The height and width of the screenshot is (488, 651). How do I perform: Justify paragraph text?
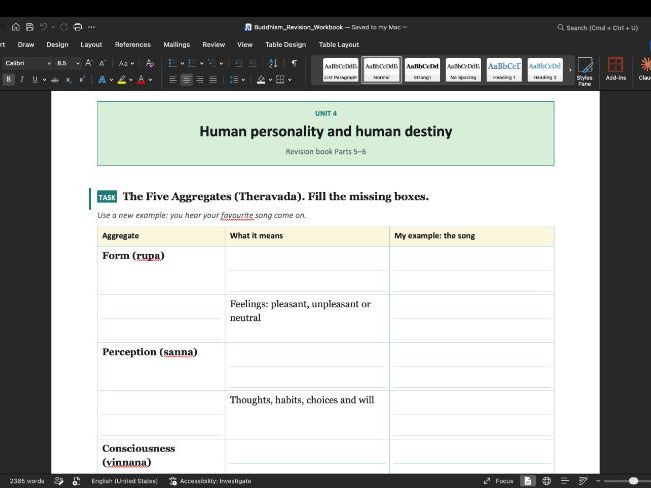click(213, 80)
